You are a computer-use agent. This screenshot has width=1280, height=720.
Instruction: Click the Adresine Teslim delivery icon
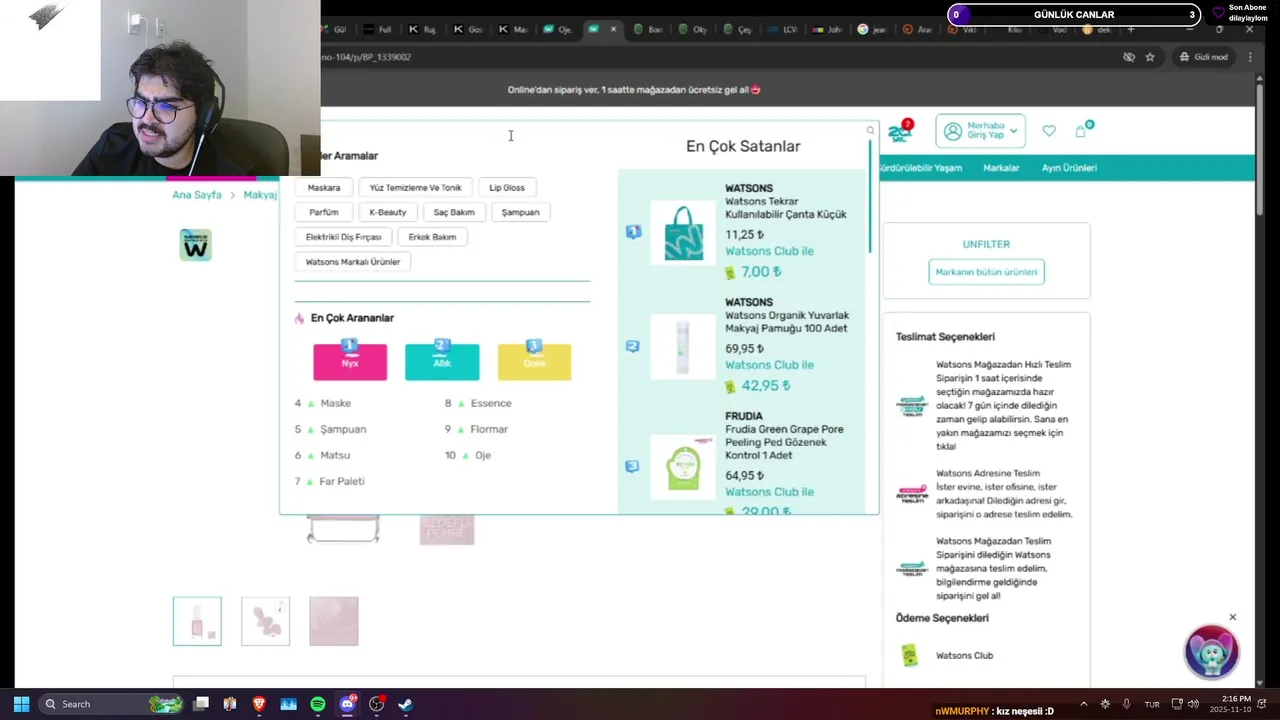point(912,494)
